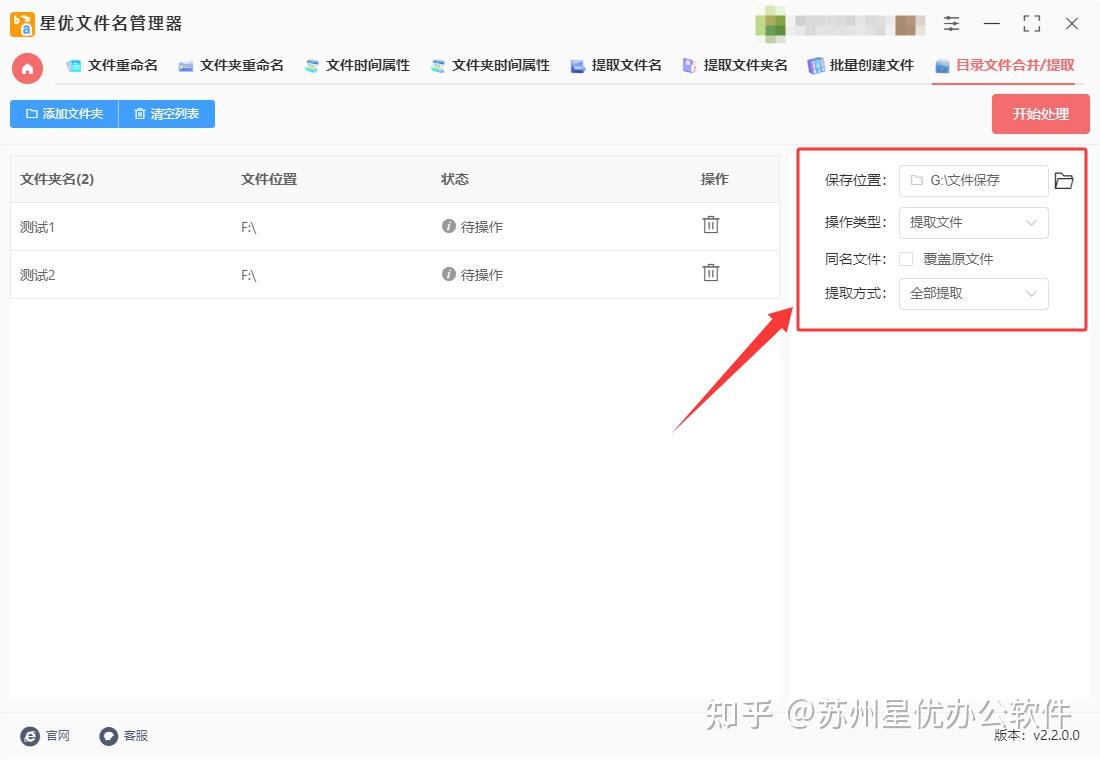
Task: Contact 客服 support link
Action: 124,735
